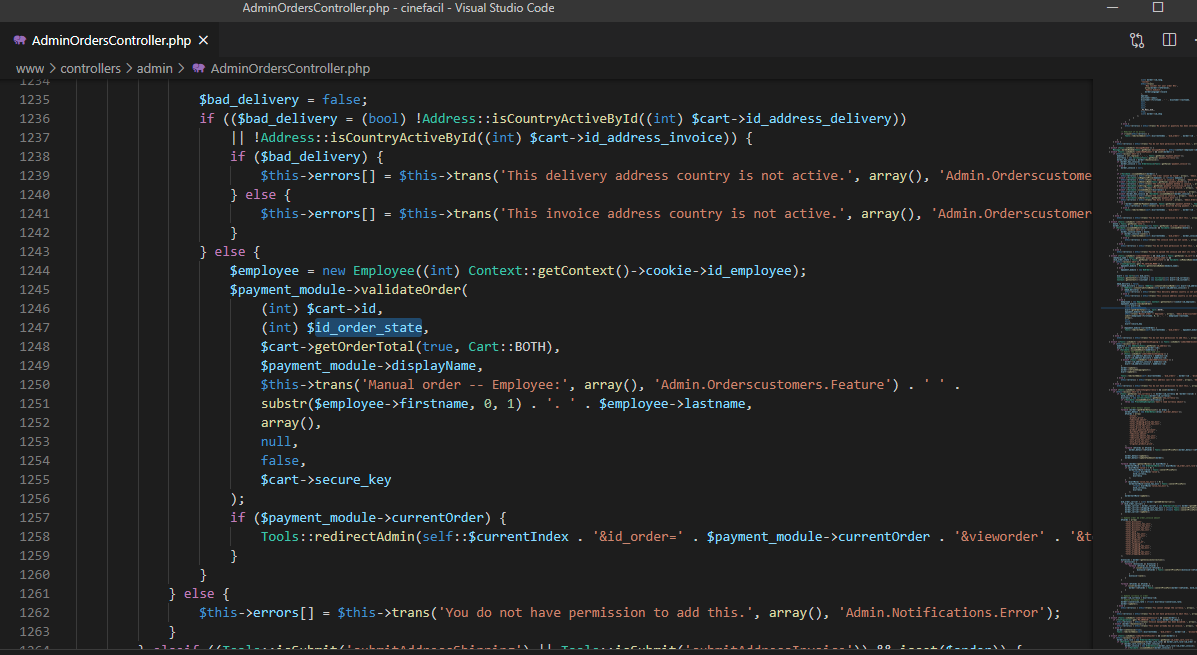Image resolution: width=1197 pixels, height=655 pixels.
Task: Click the Open Changes compare icon
Action: (x=1137, y=40)
